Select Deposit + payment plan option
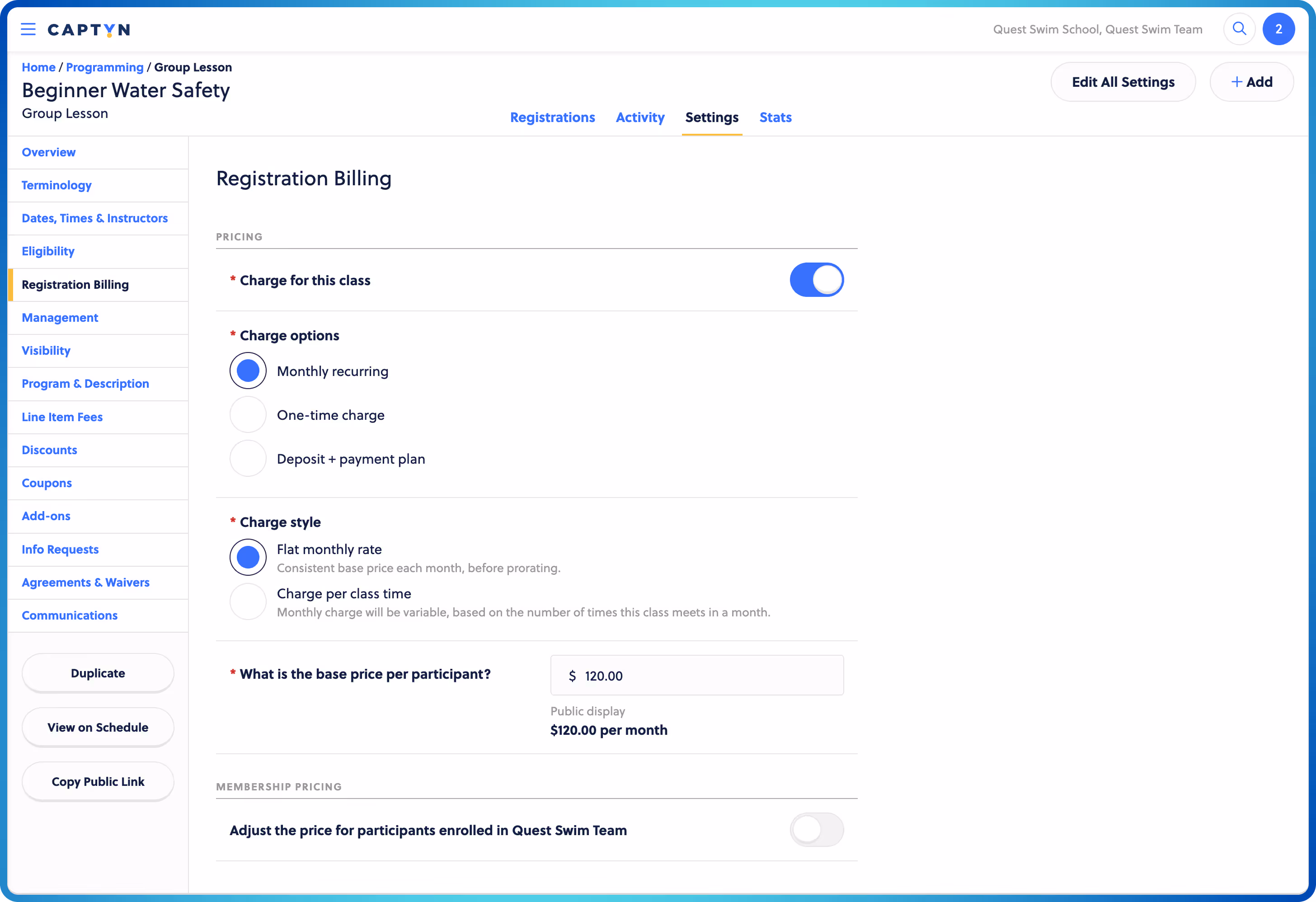The width and height of the screenshot is (1316, 902). pos(248,459)
